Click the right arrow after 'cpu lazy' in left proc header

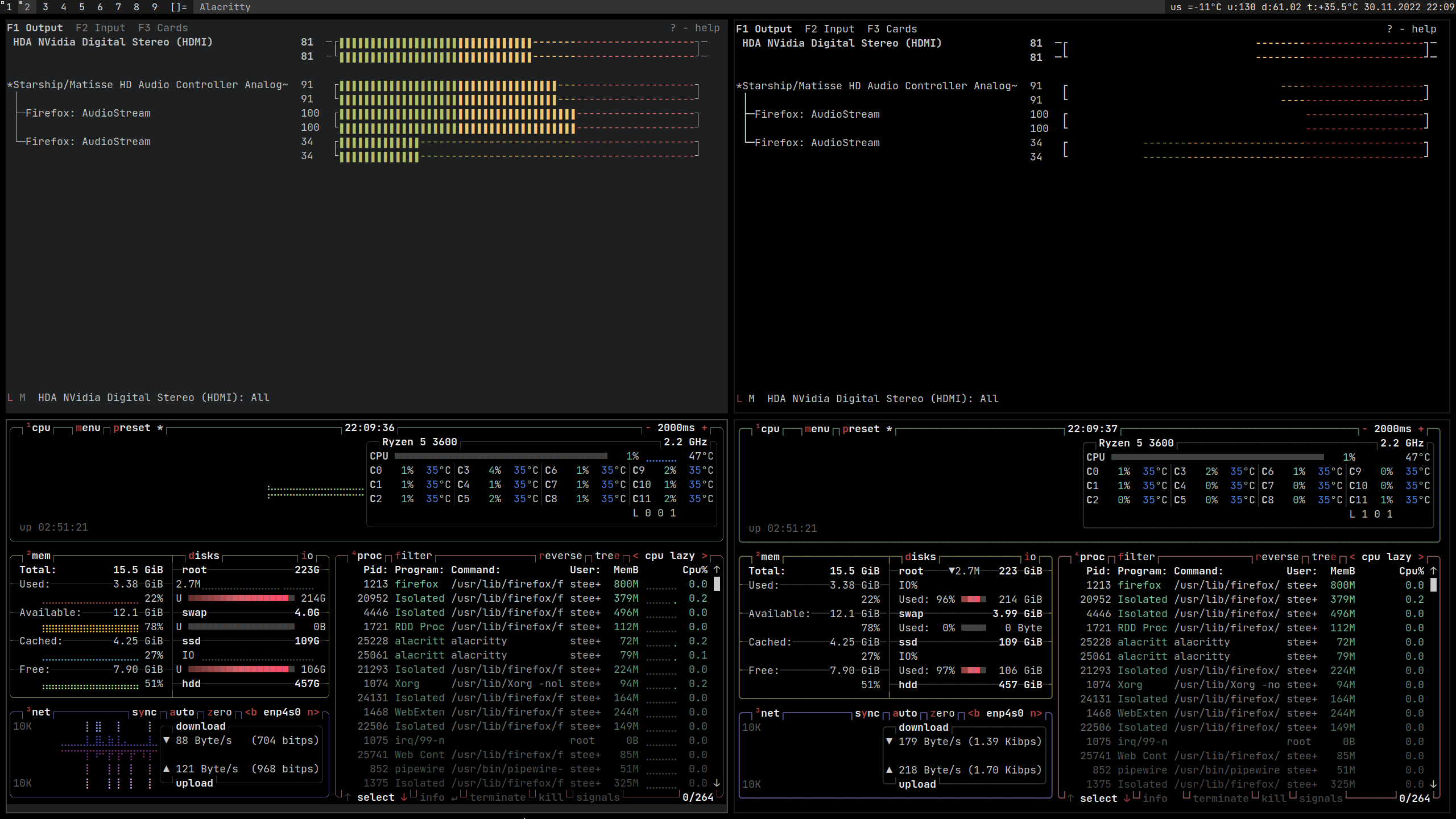click(x=704, y=556)
